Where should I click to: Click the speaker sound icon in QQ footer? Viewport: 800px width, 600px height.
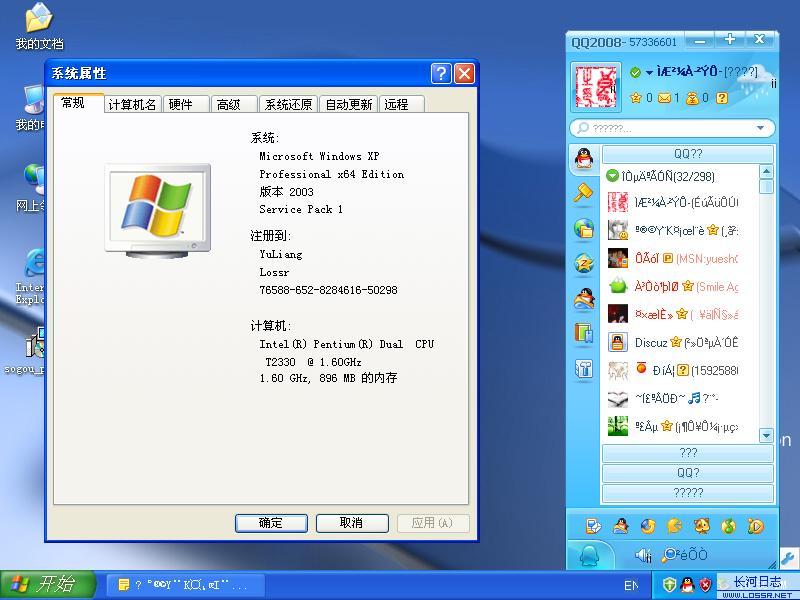(643, 555)
